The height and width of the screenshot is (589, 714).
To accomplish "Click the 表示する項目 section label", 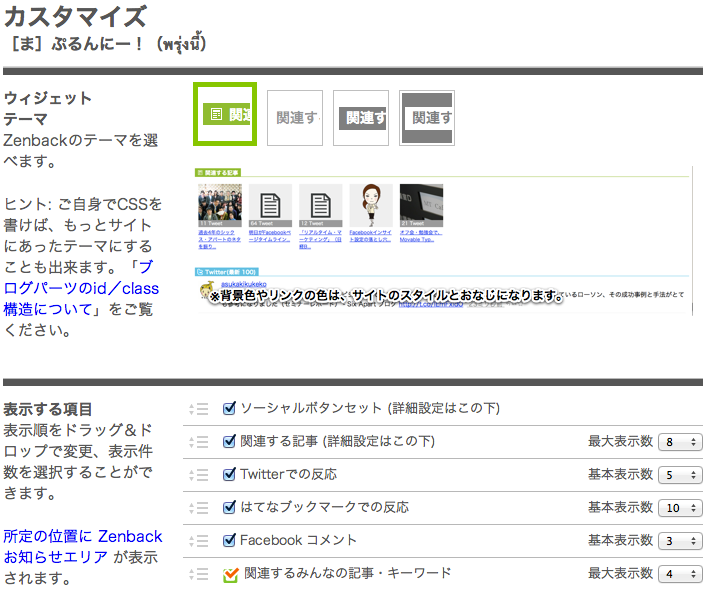I will tap(48, 409).
